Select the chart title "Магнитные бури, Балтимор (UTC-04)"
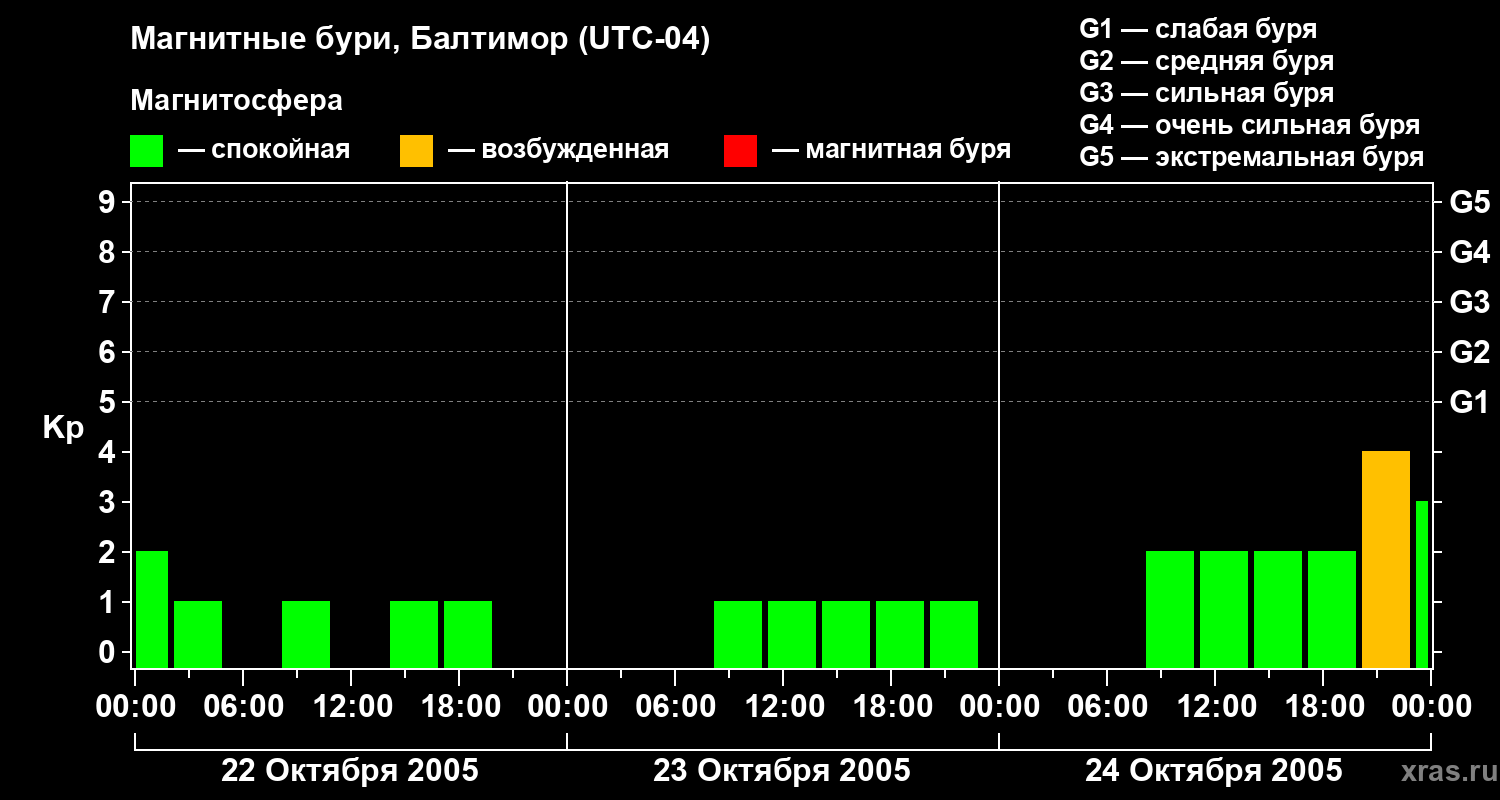 420,40
